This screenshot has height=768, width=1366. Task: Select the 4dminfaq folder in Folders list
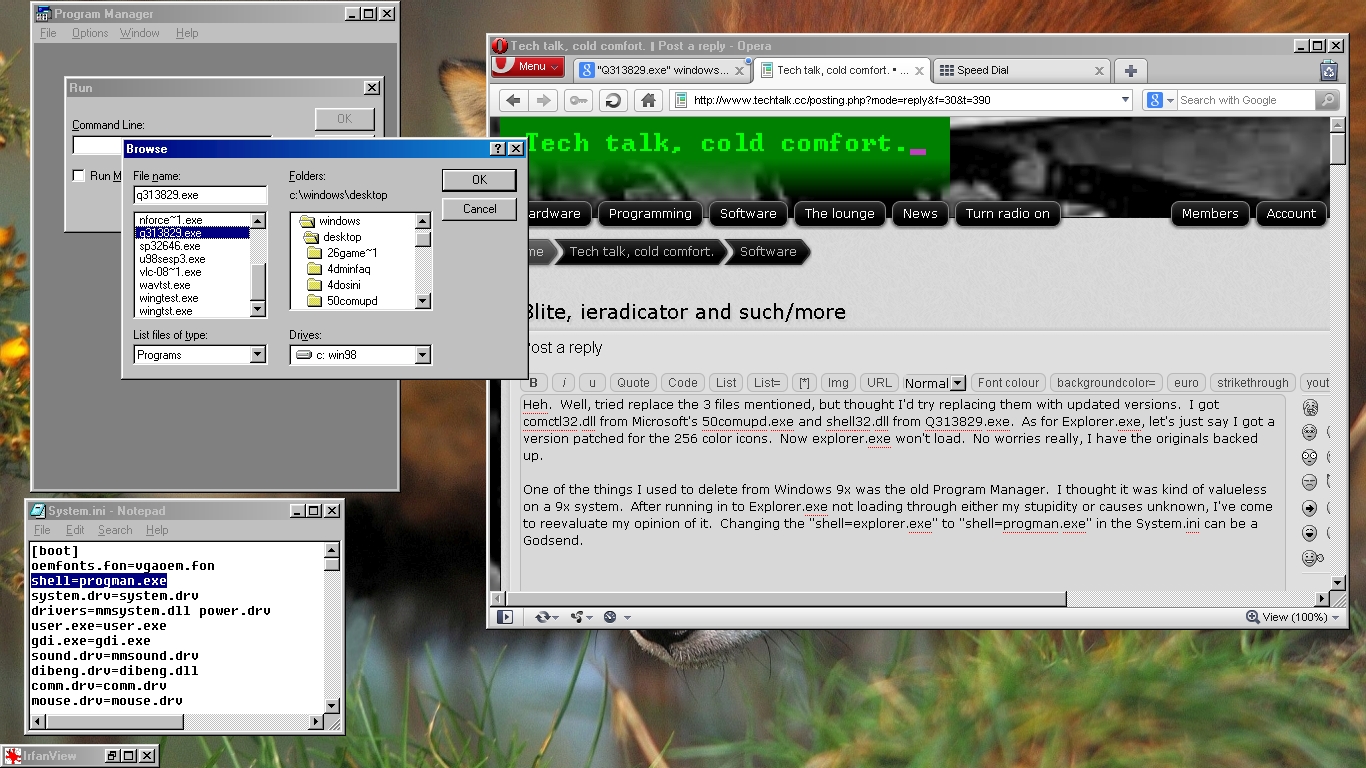(348, 269)
